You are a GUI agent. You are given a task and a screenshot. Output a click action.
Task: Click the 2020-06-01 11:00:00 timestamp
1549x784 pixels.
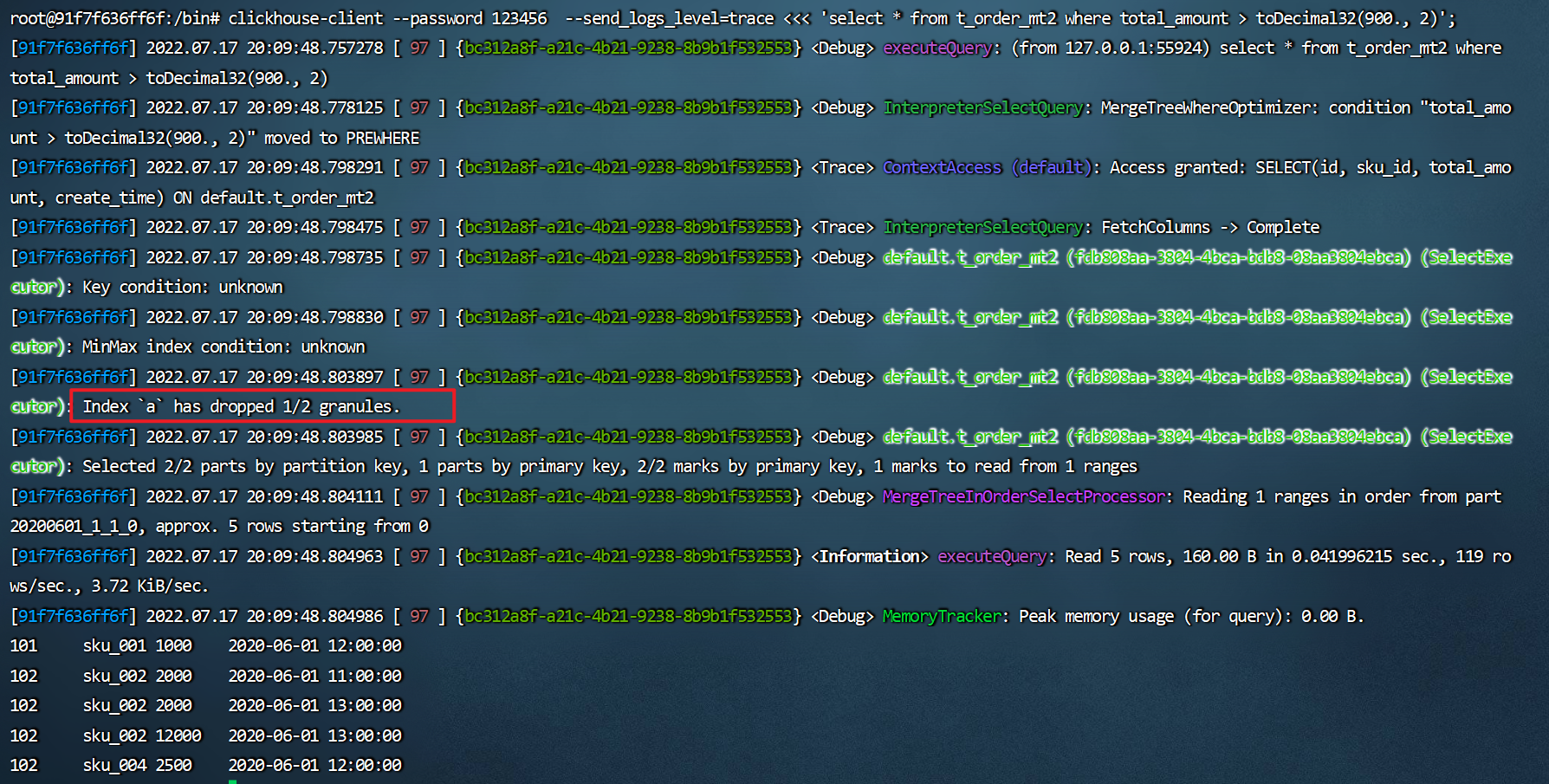pyautogui.click(x=314, y=676)
